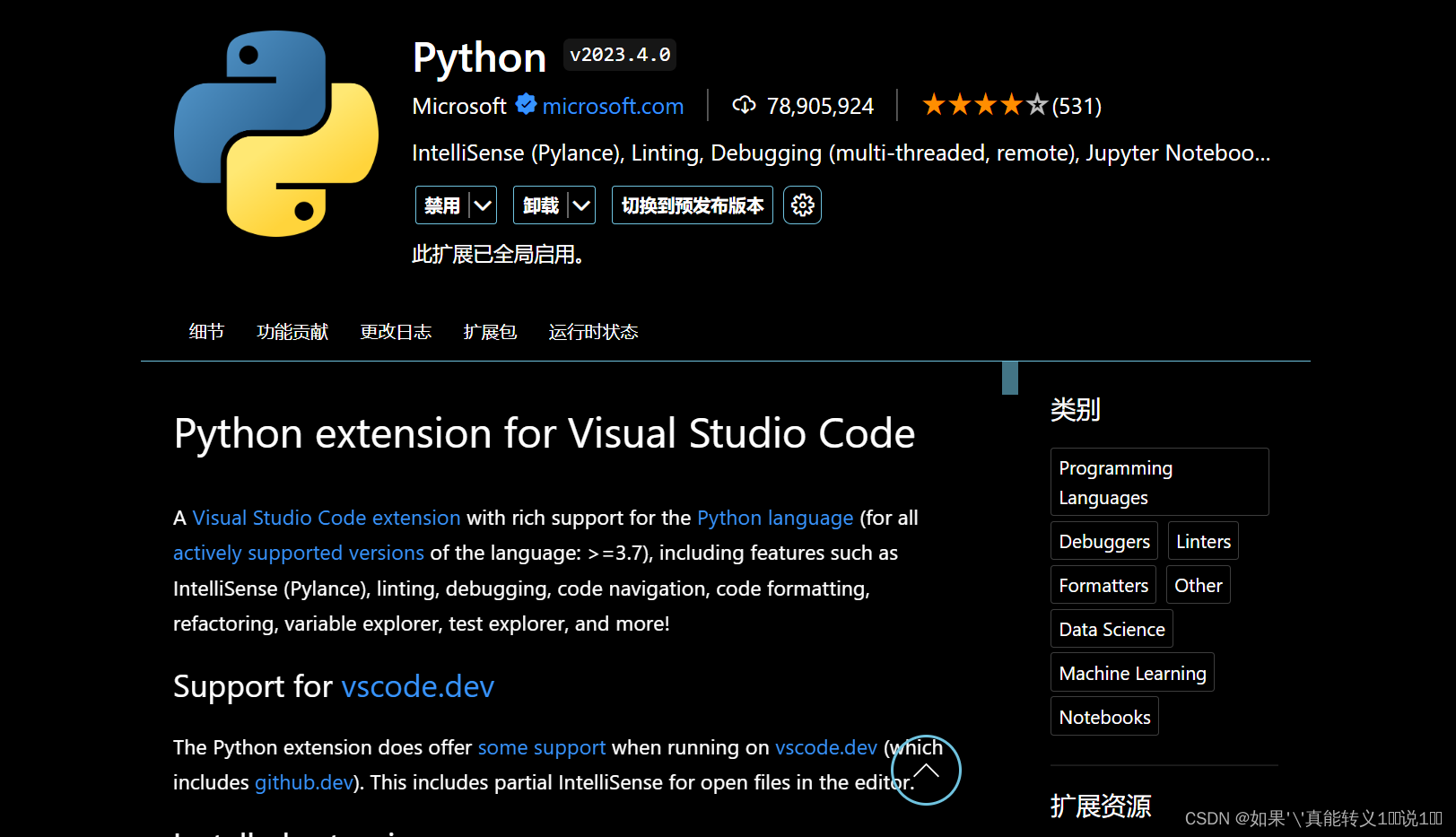The image size is (1456, 837).
Task: Click the readme scrollbar thumb
Action: pos(1010,378)
